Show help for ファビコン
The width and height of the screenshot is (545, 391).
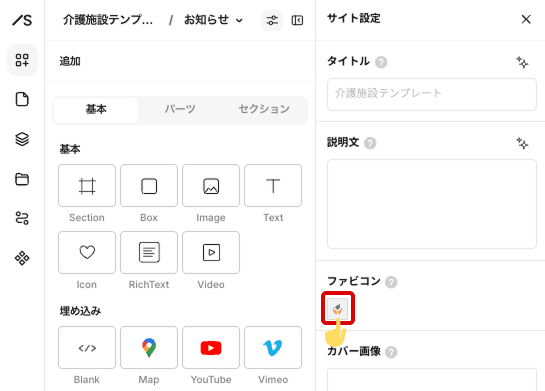pos(391,282)
